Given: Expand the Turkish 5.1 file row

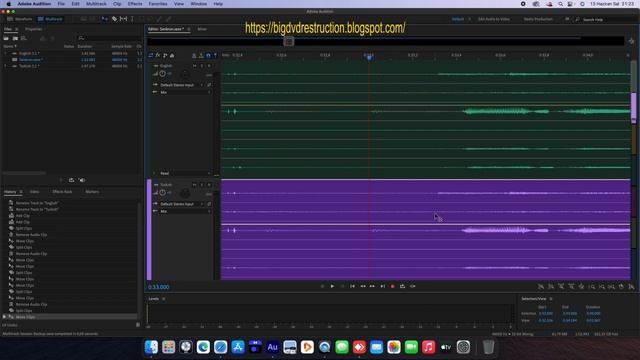Looking at the screenshot, I should pyautogui.click(x=5, y=66).
